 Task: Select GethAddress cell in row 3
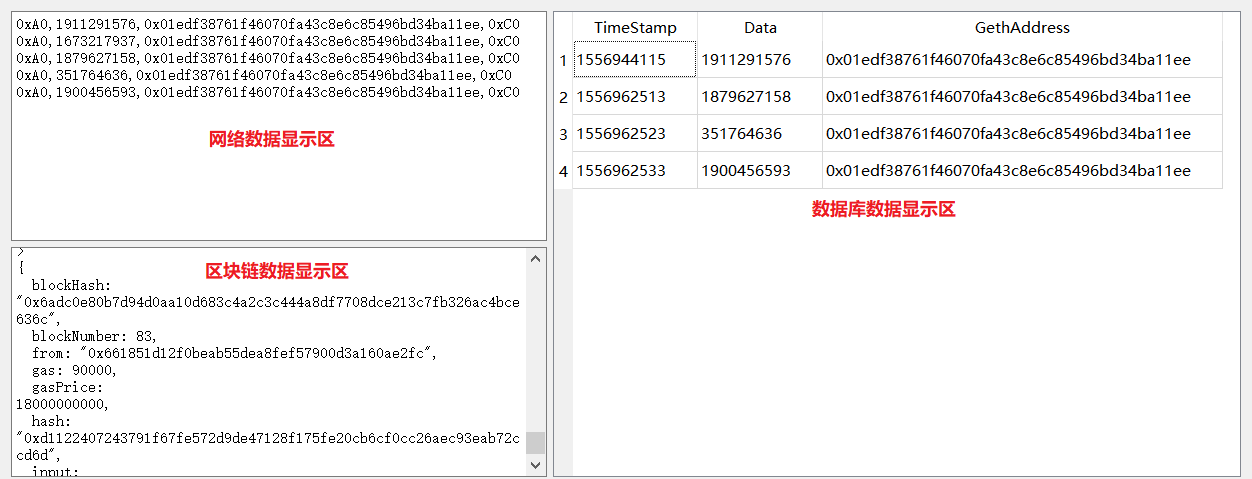[x=1022, y=134]
